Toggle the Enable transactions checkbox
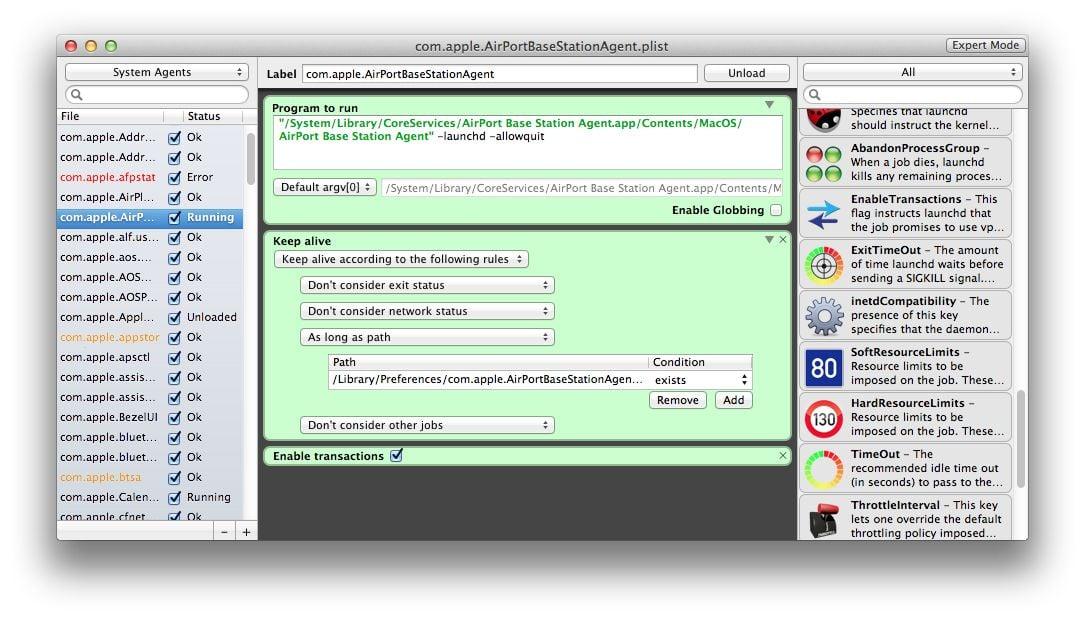This screenshot has width=1085, height=619. click(396, 455)
